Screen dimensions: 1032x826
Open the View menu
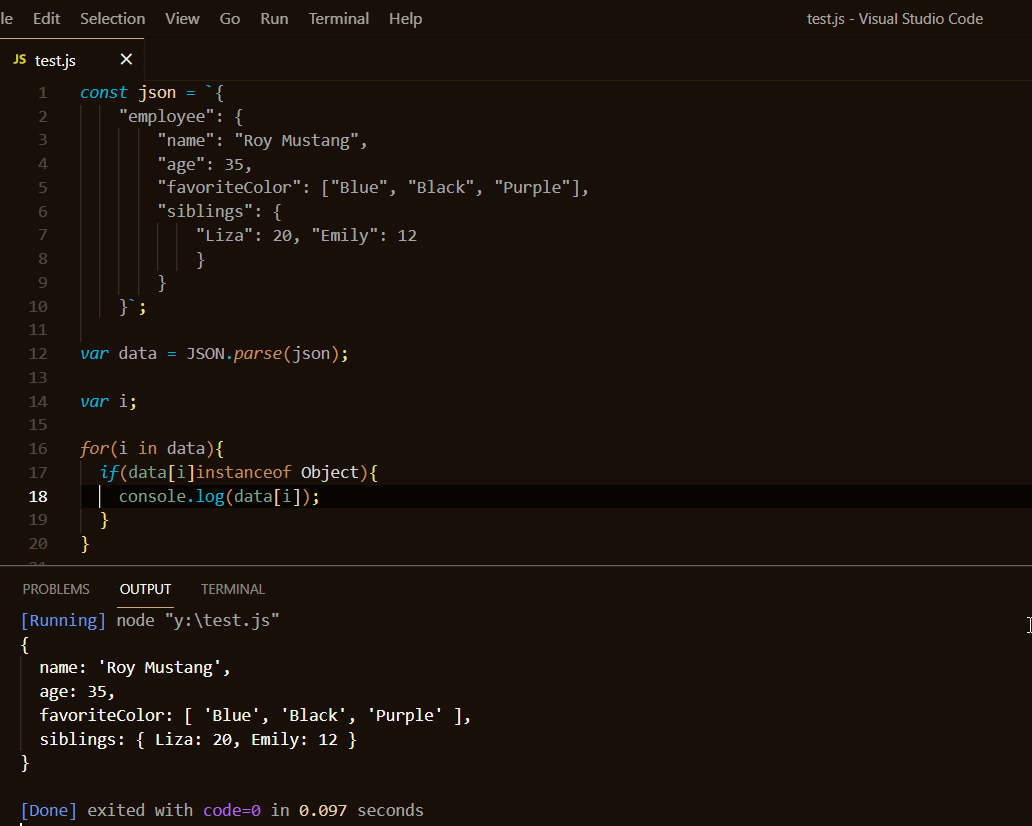pos(181,18)
